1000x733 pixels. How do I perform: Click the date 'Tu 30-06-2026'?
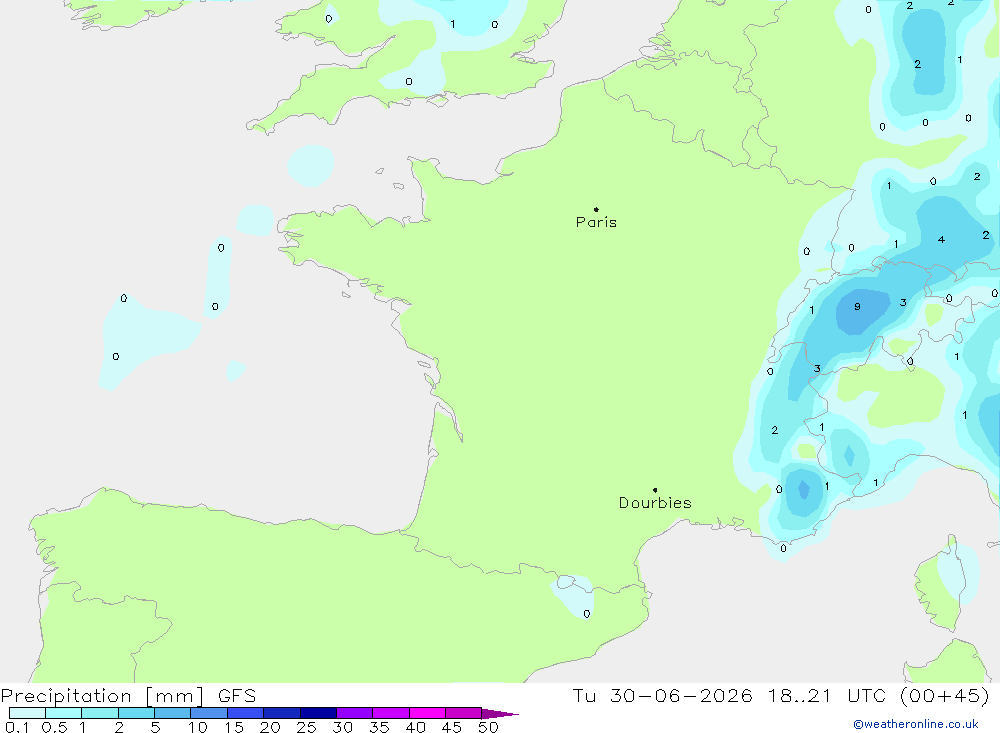click(662, 696)
